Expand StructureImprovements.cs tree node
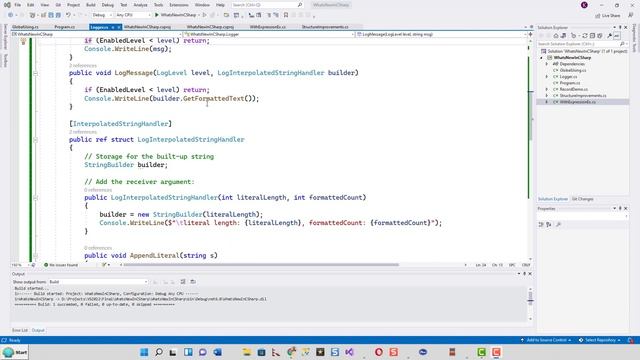 547,96
